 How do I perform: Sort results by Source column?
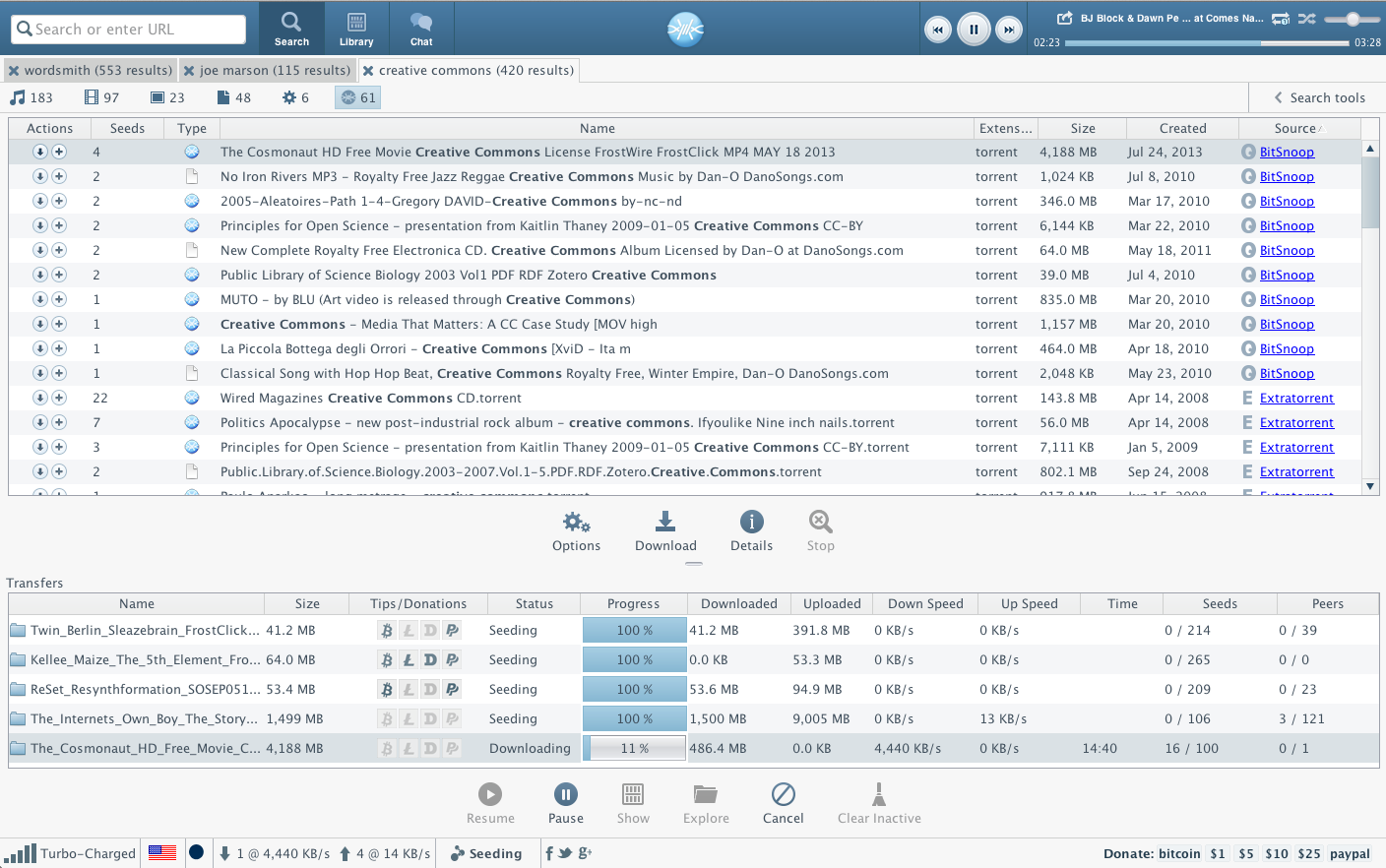[x=1299, y=128]
